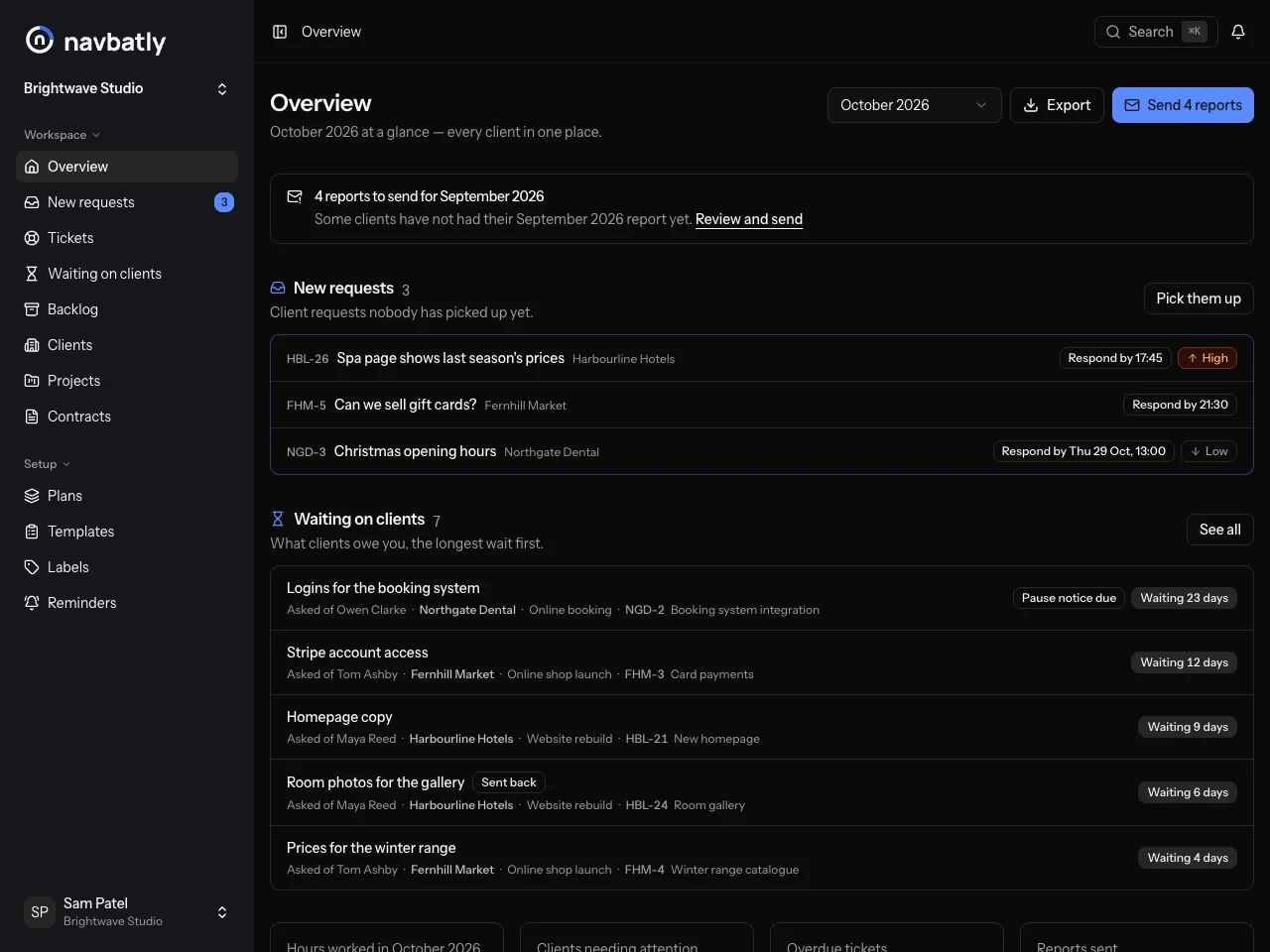The width and height of the screenshot is (1270, 952).
Task: Click the Templates clipboard icon
Action: [32, 532]
